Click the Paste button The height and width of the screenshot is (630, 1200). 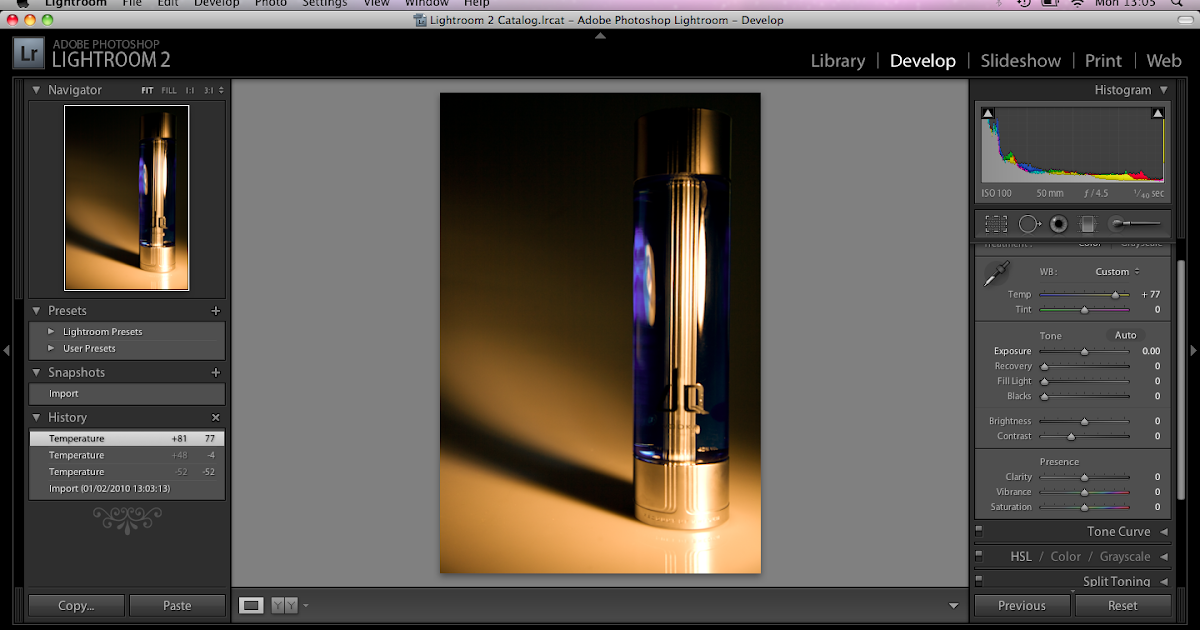click(x=177, y=606)
